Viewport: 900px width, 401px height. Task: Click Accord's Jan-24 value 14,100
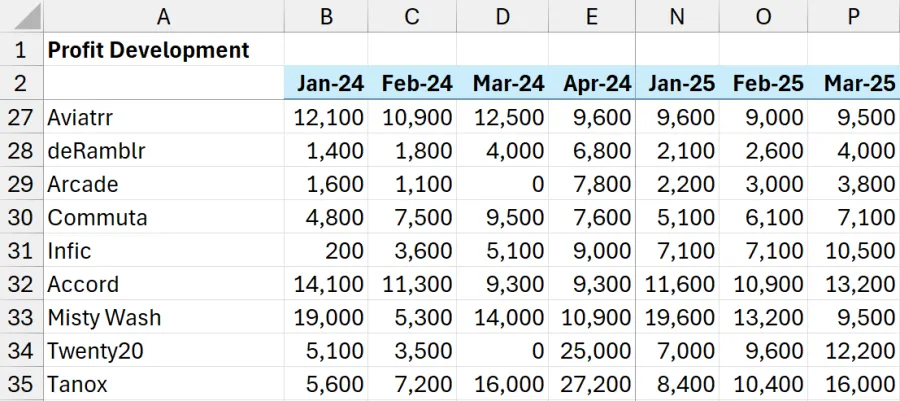point(326,284)
